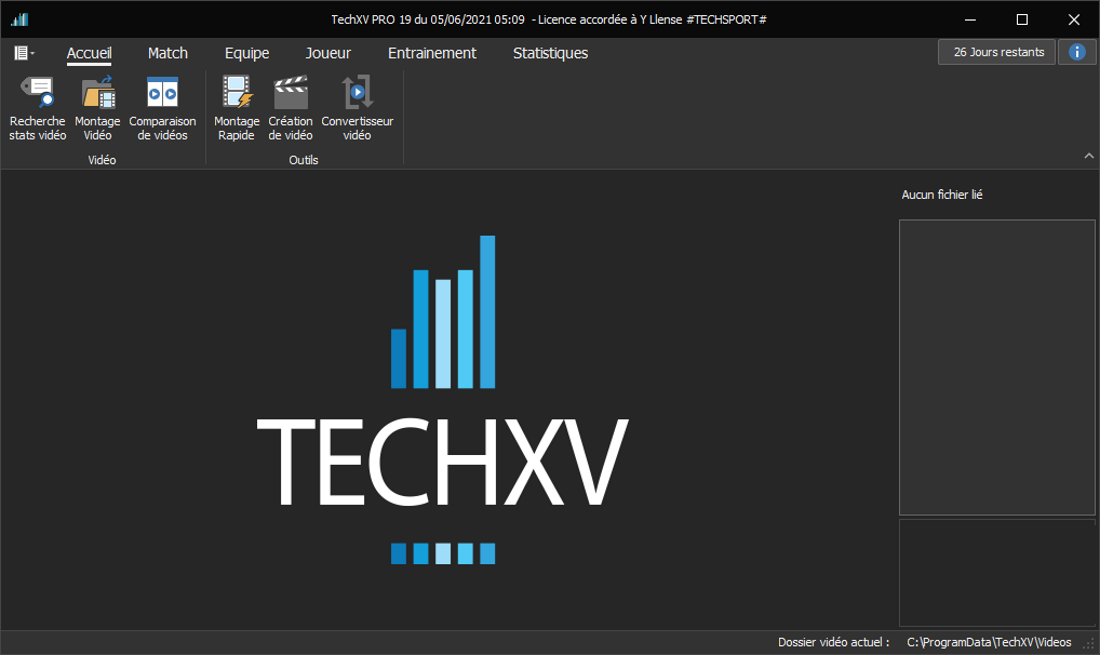The height and width of the screenshot is (655, 1100).
Task: Show the Statistiques tab
Action: (x=550, y=53)
